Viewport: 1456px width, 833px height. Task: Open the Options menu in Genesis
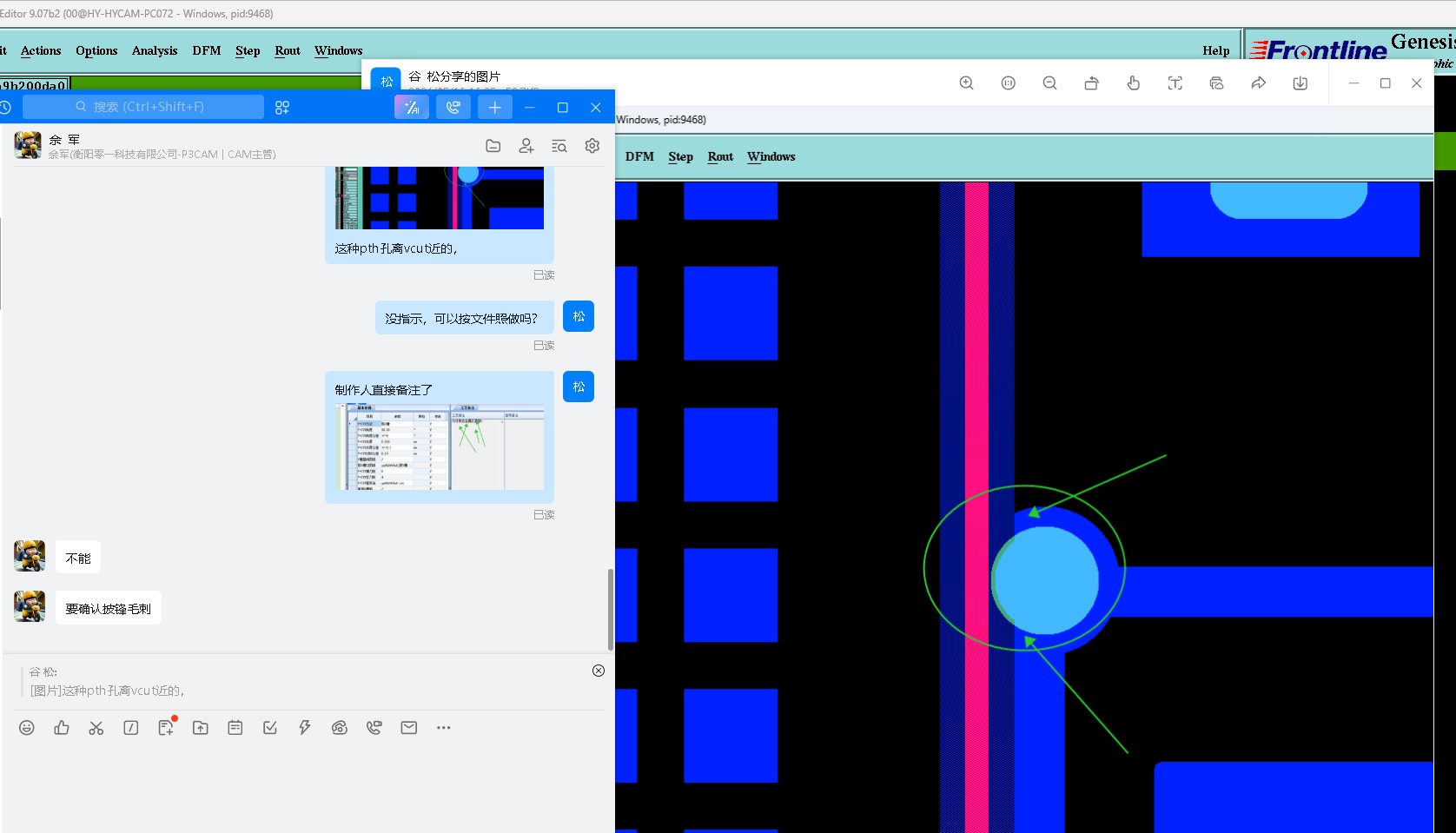96,50
